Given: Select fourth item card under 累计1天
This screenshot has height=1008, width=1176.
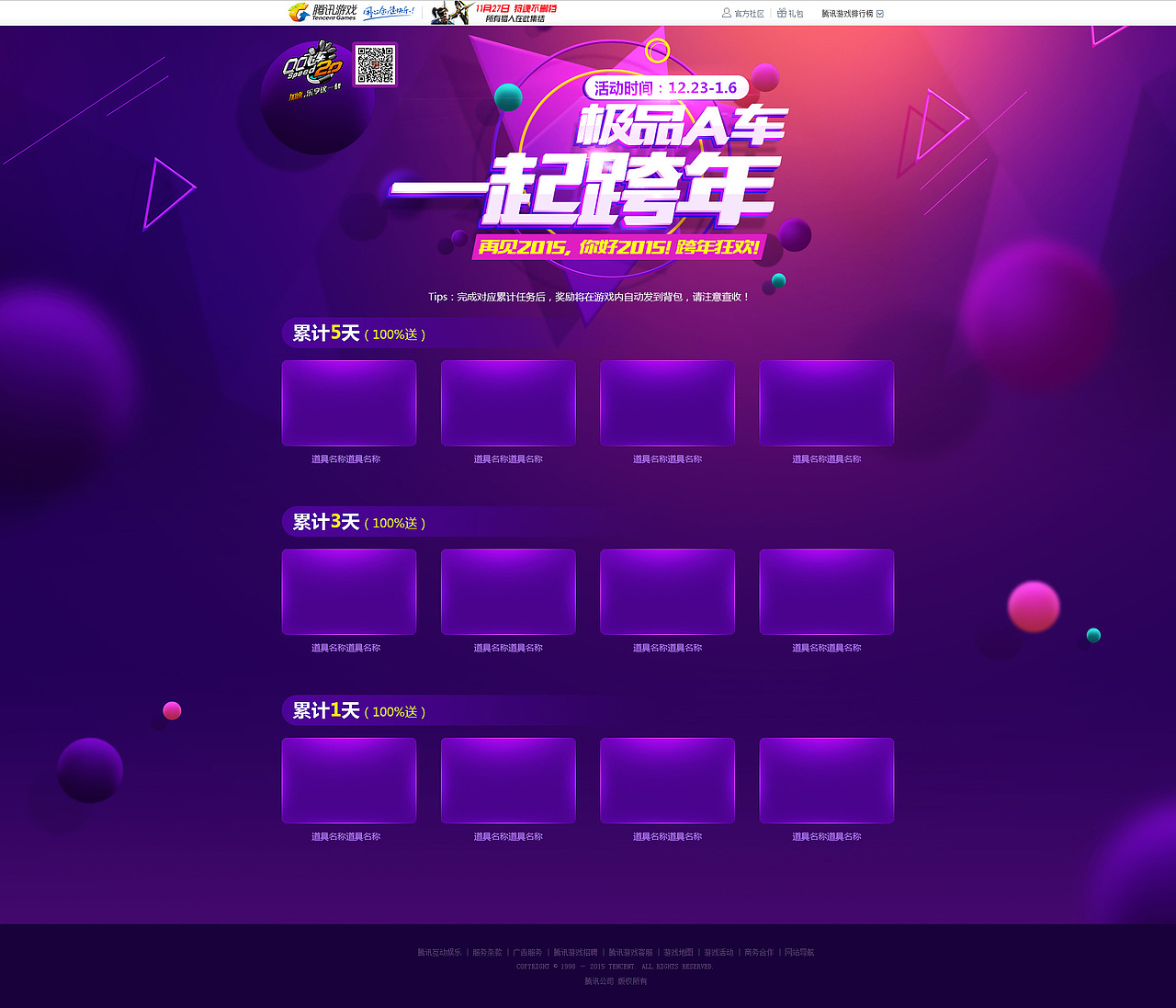Looking at the screenshot, I should [827, 781].
